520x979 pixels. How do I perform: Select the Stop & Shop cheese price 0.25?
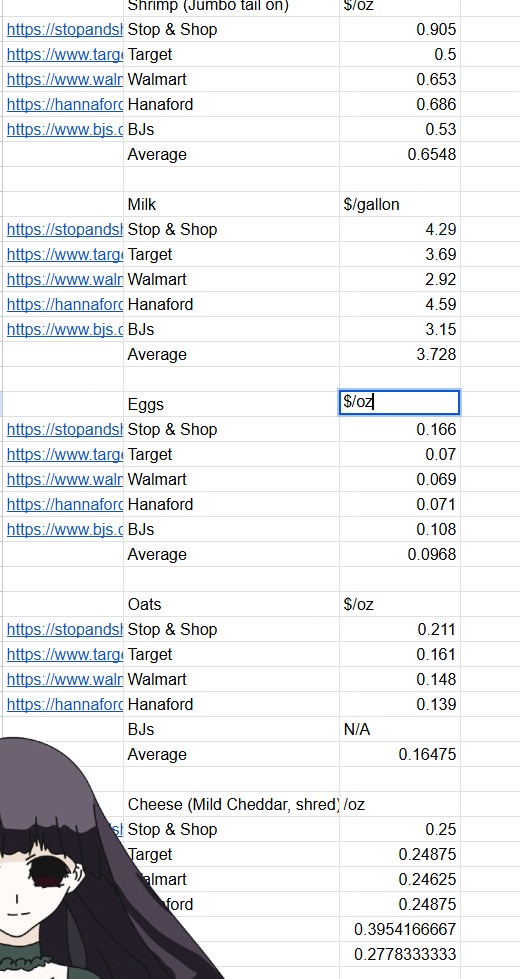[400, 829]
